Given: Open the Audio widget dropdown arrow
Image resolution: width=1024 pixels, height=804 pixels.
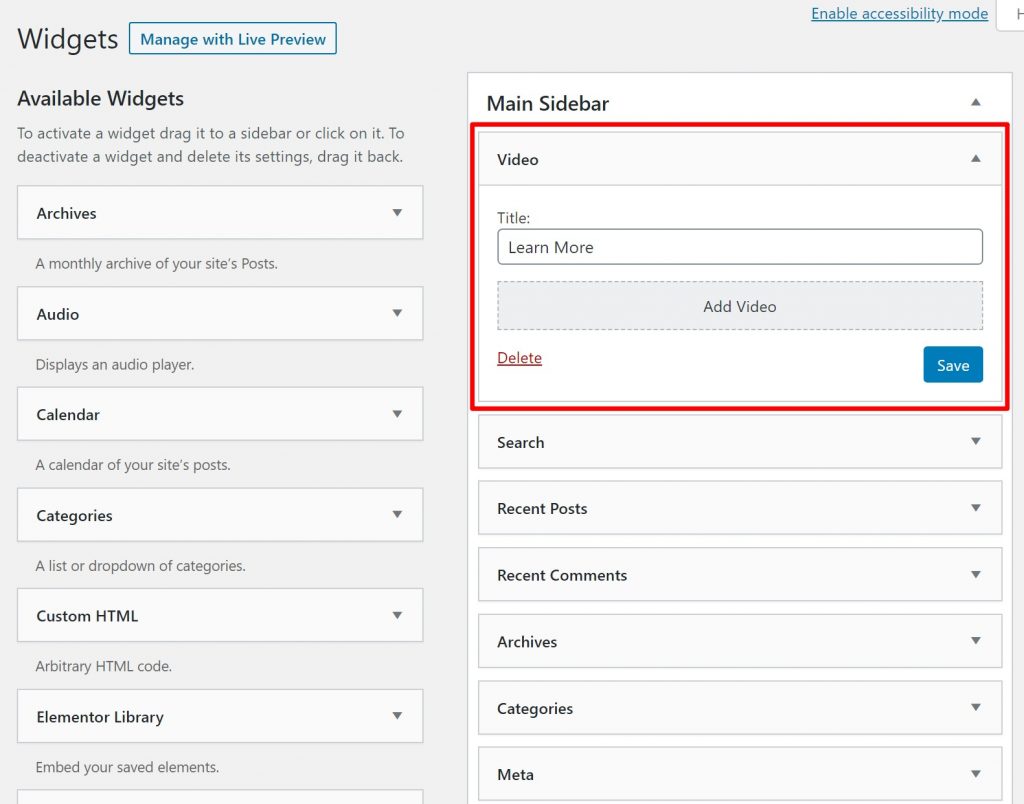Looking at the screenshot, I should click(x=397, y=314).
